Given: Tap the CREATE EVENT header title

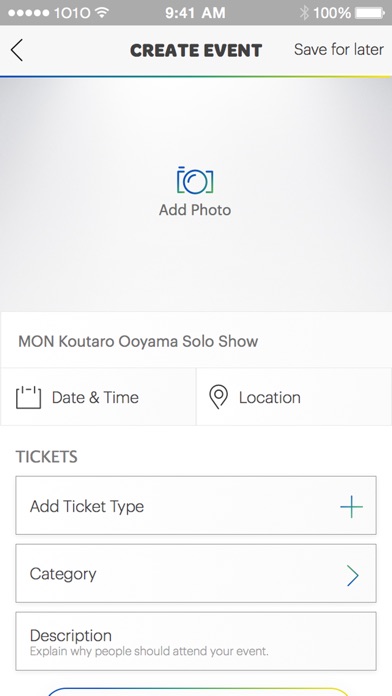Looking at the screenshot, I should (x=196, y=51).
